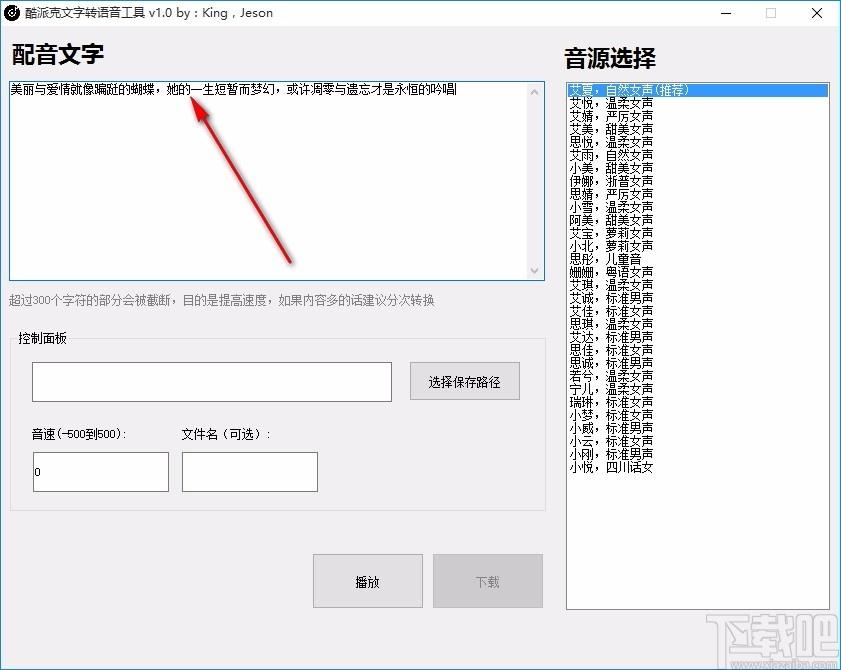The image size is (841, 670).
Task: Select voice 艾夏，自然女声(推荐)
Action: click(697, 90)
